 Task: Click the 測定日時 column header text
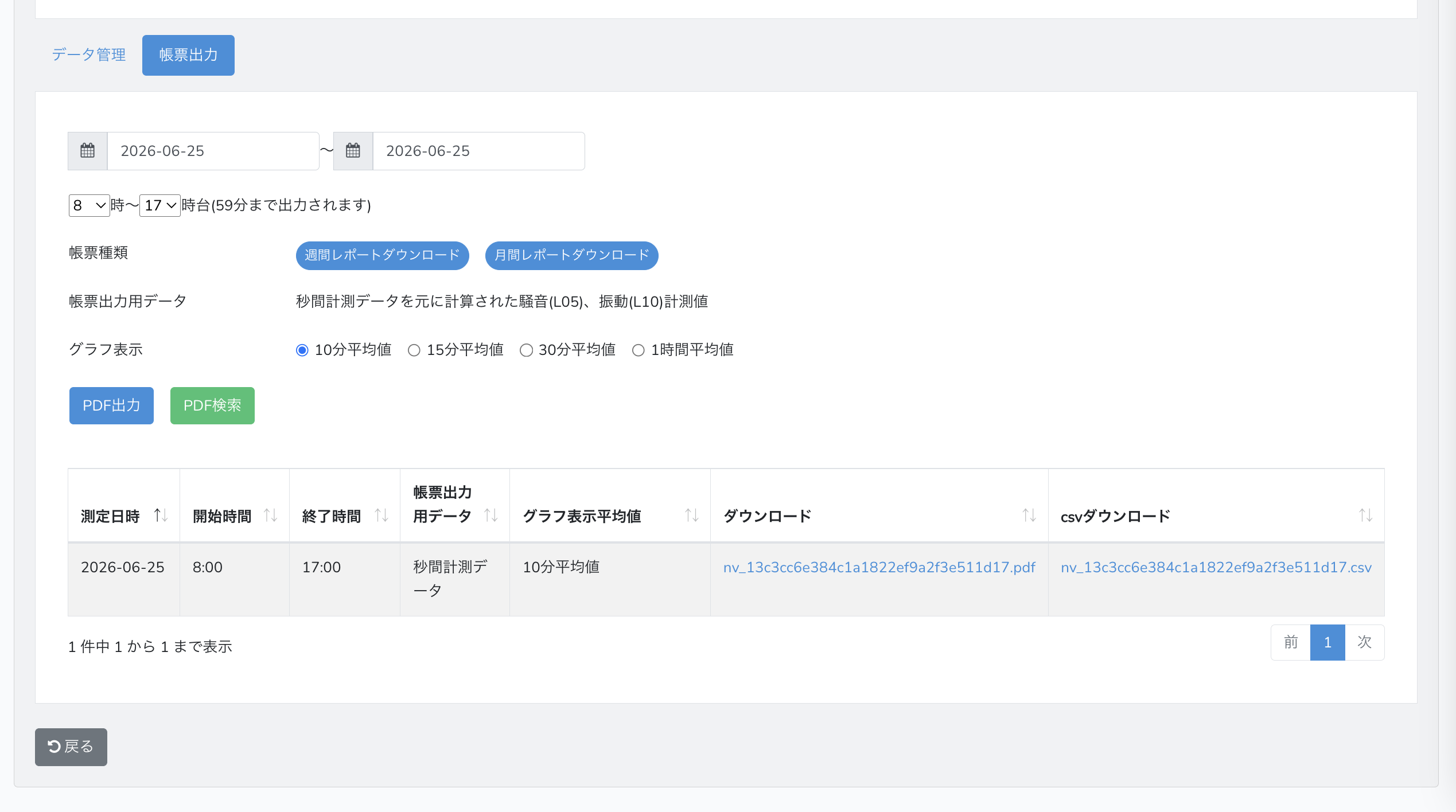coord(111,517)
